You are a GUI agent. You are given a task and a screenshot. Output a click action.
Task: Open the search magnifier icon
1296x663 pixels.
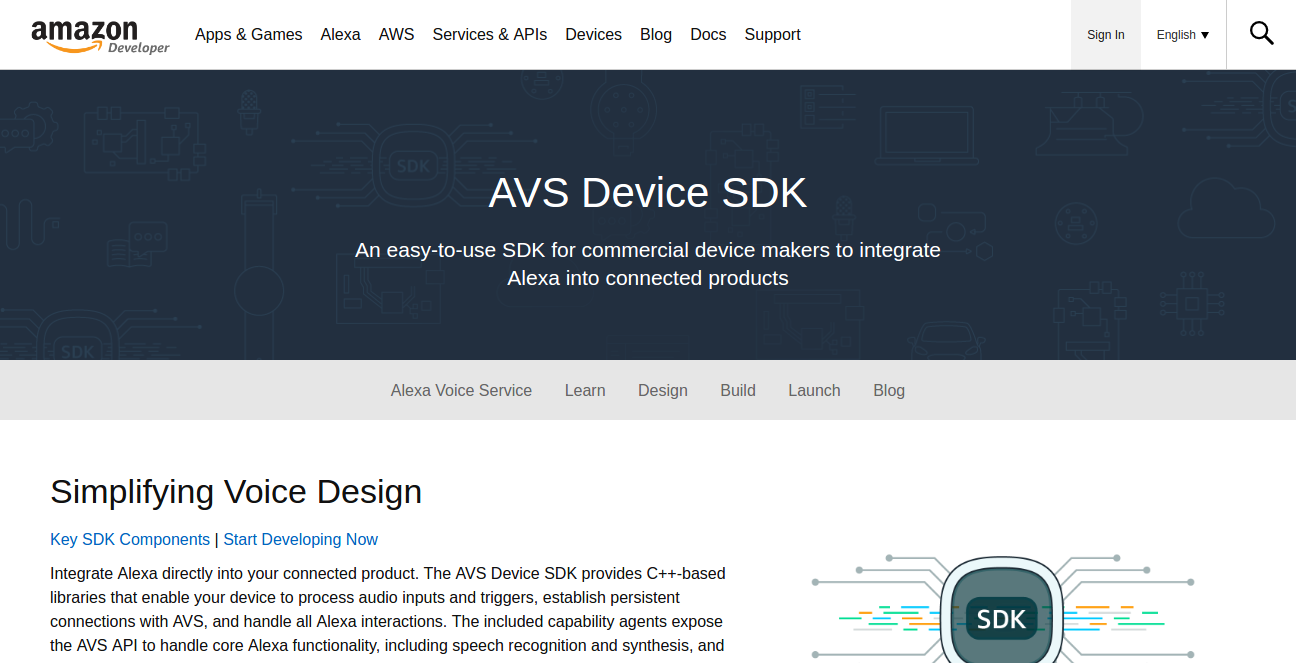(x=1261, y=33)
